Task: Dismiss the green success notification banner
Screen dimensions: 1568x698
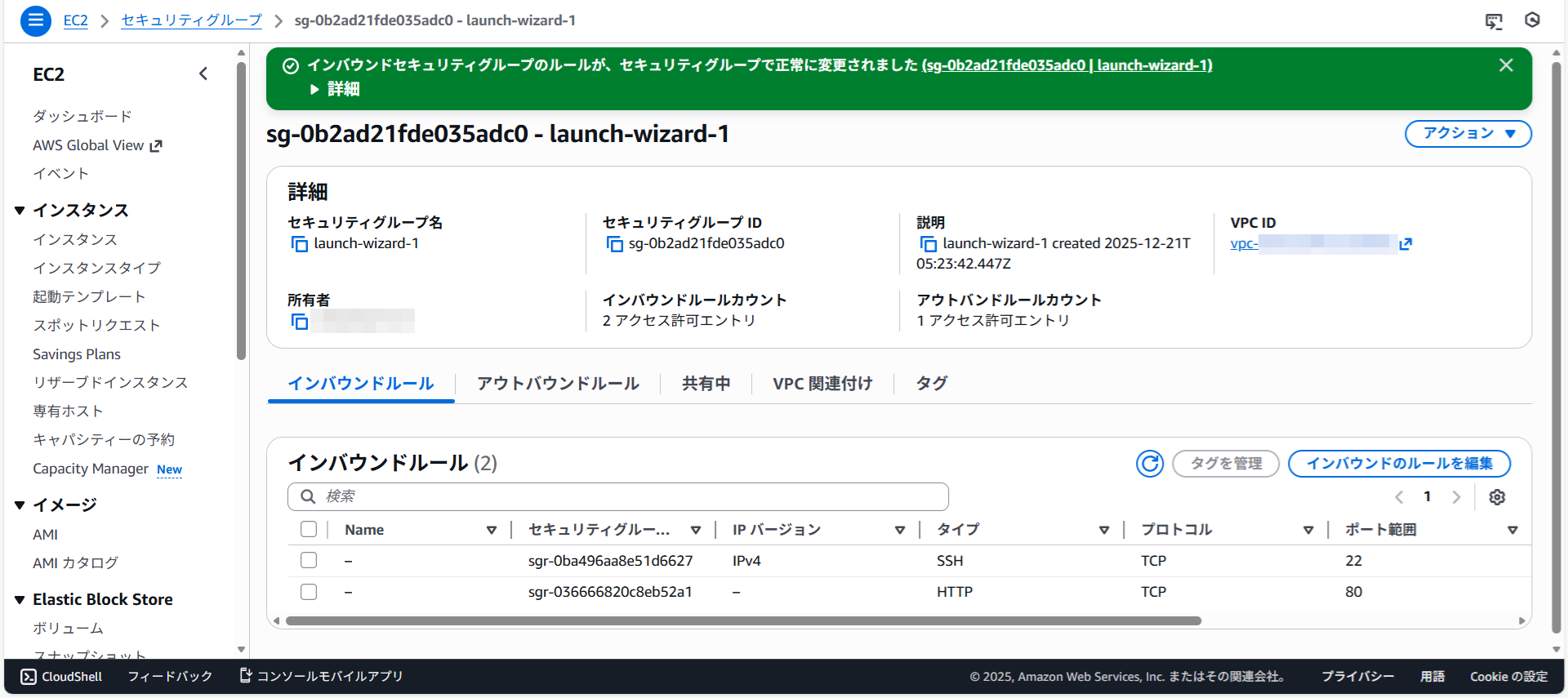Action: point(1506,65)
